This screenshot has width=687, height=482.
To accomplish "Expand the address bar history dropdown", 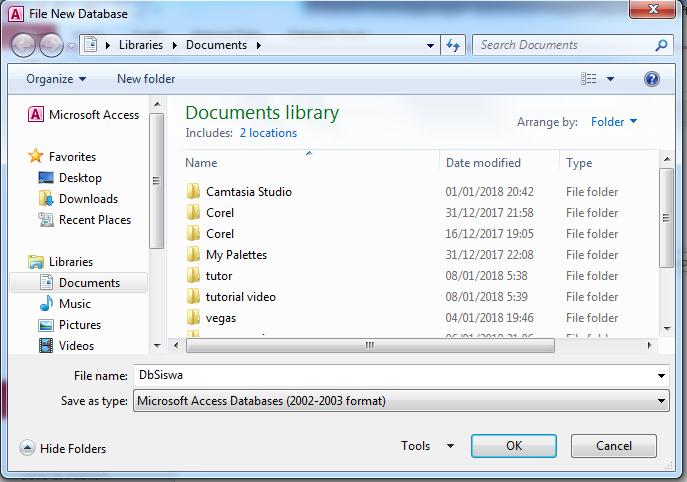I will (430, 46).
